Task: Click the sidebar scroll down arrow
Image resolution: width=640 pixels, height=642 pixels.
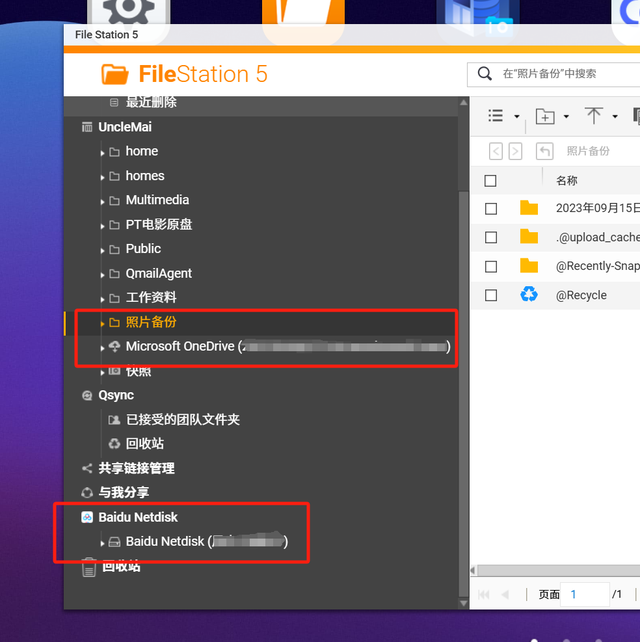Action: pyautogui.click(x=464, y=603)
